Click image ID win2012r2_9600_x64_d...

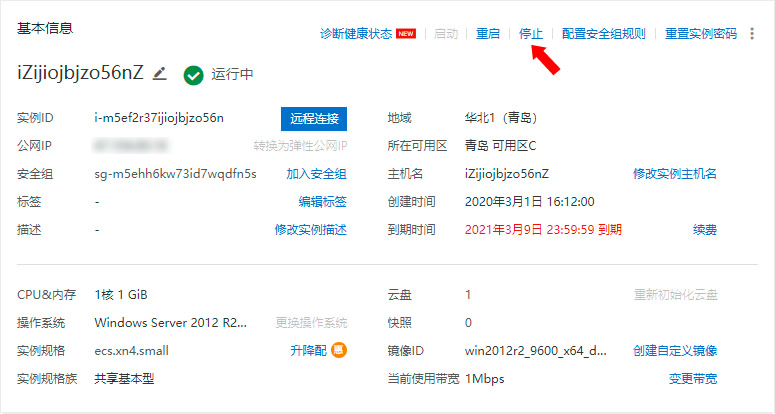536,350
